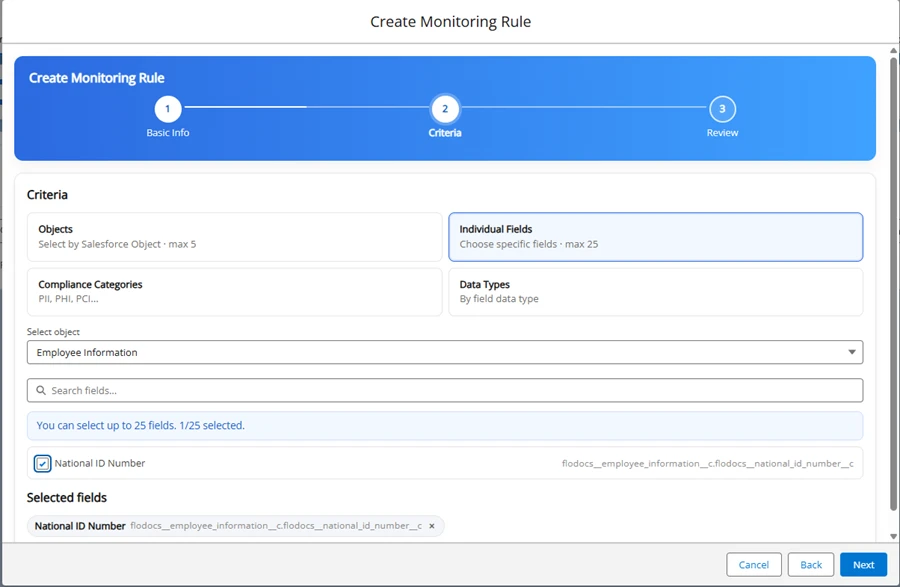Click step 2 Criteria circle
900x587 pixels.
445,109
